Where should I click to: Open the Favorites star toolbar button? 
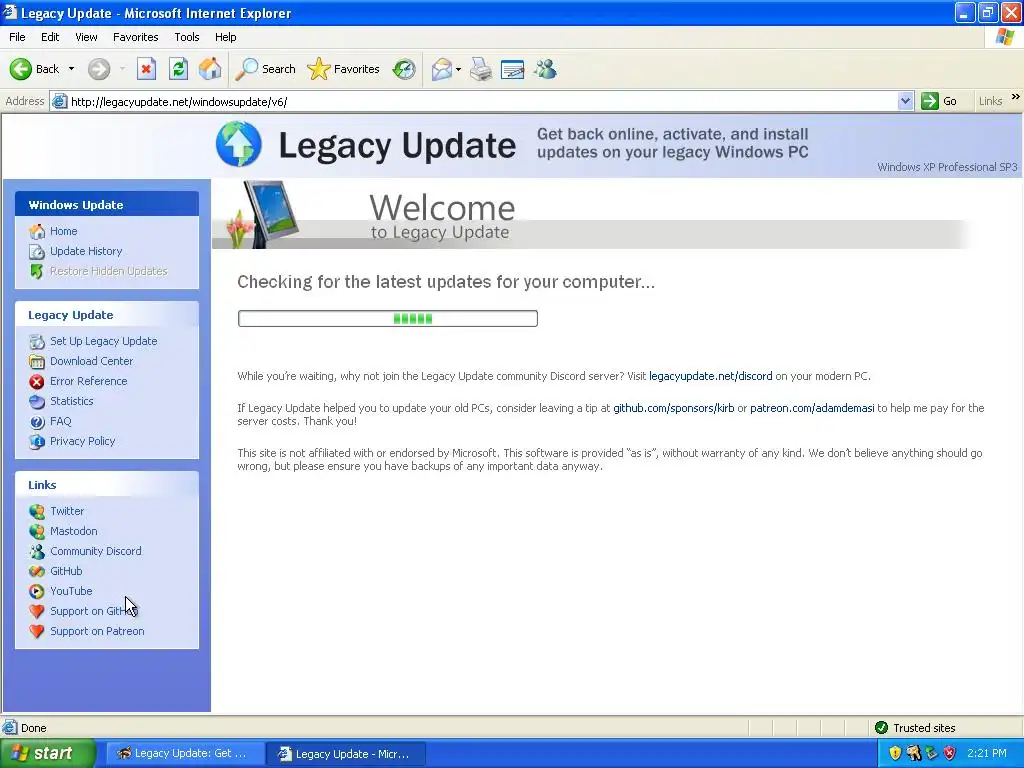click(x=344, y=69)
